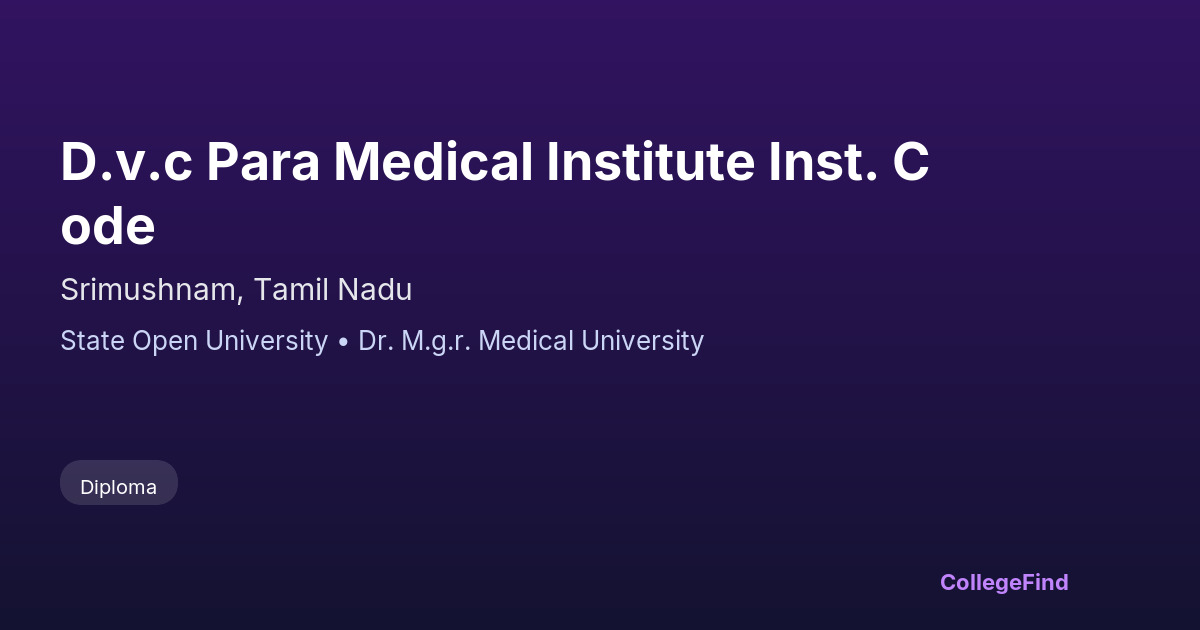Select the word "Para" in the heading
Image resolution: width=1200 pixels, height=630 pixels.
click(263, 162)
